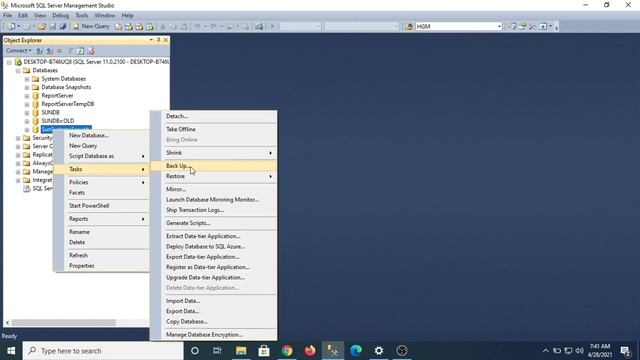Open the View menu
Viewport: 640px width, 360px height.
point(40,15)
